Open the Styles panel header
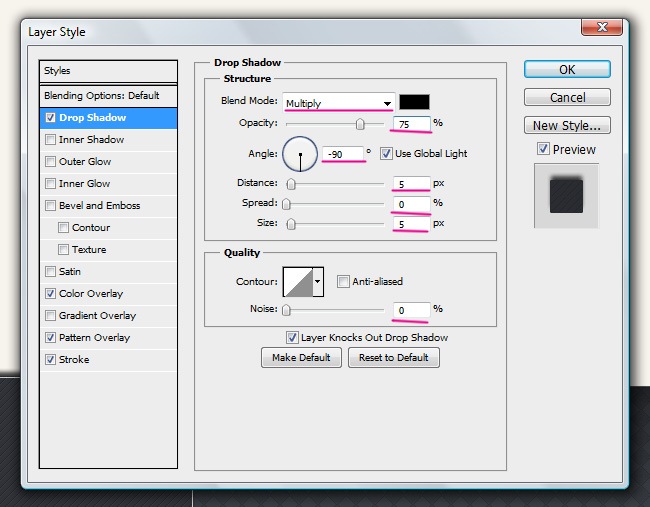The width and height of the screenshot is (650, 507). tap(107, 71)
